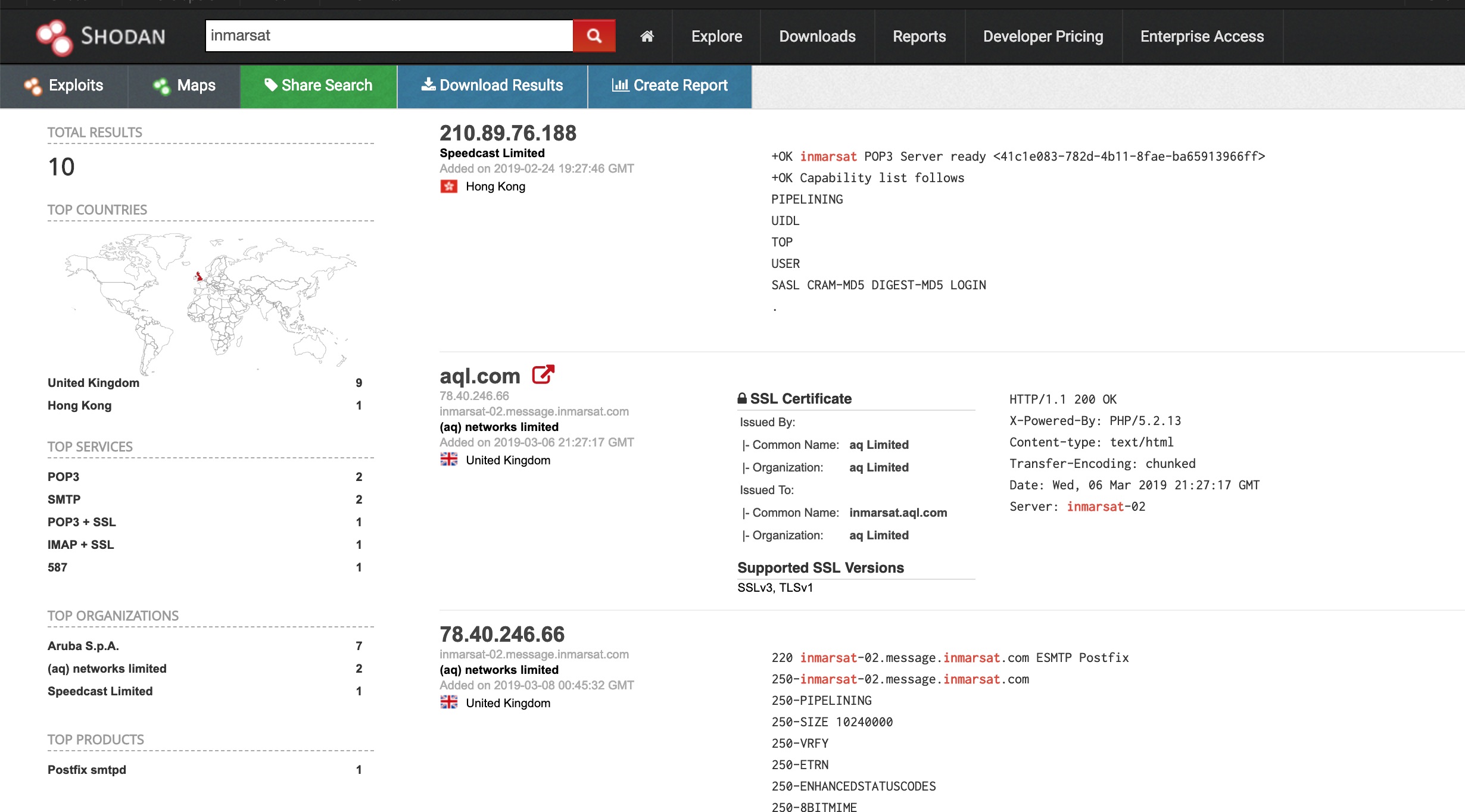Click the Server: inmarsat-02 header line
This screenshot has height=812, width=1465.
[1077, 507]
